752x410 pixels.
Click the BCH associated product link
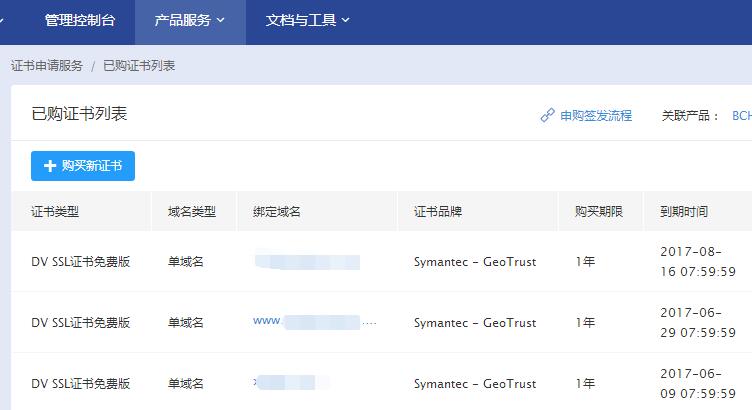pos(741,115)
